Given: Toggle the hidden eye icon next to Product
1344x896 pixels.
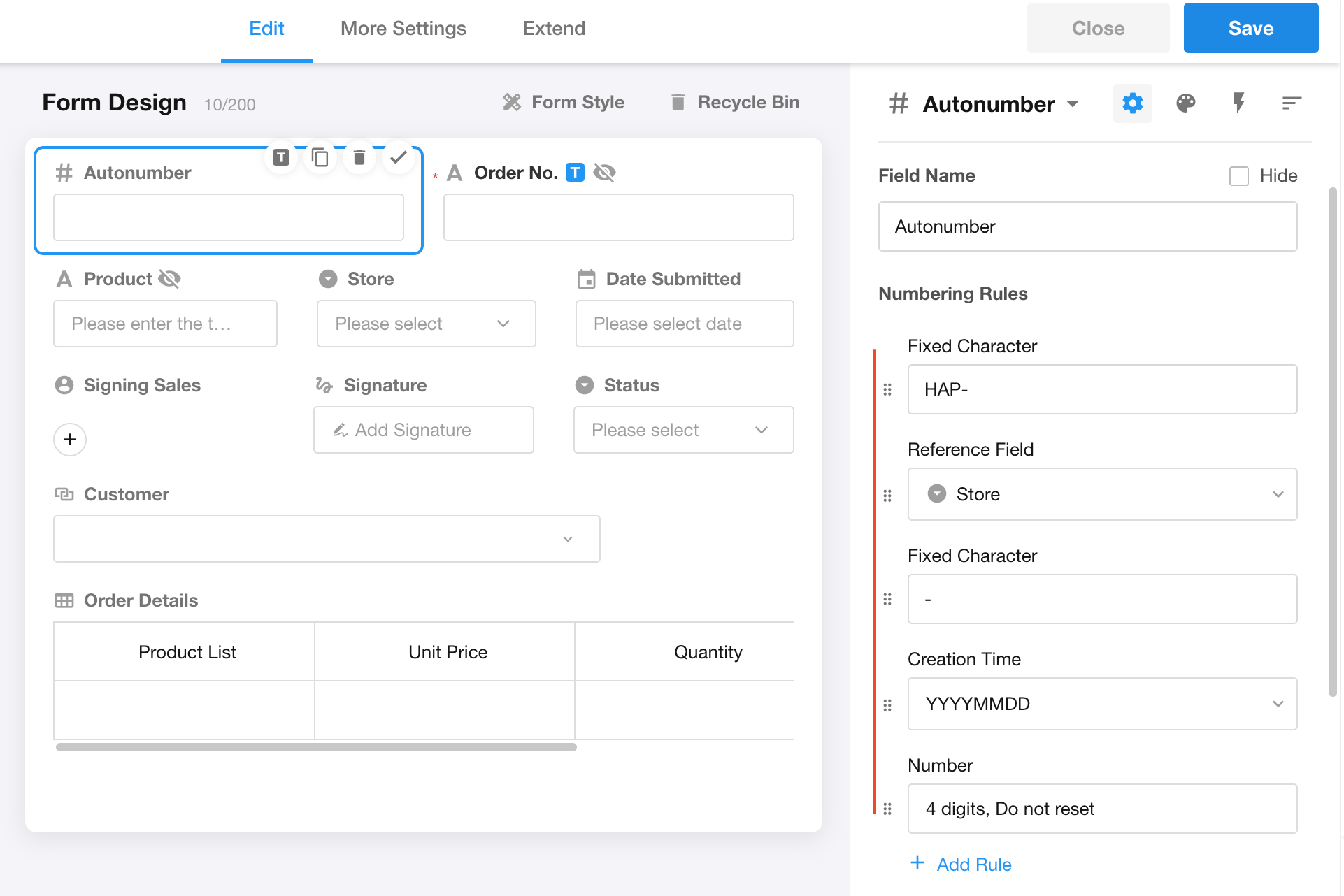Looking at the screenshot, I should [x=170, y=279].
